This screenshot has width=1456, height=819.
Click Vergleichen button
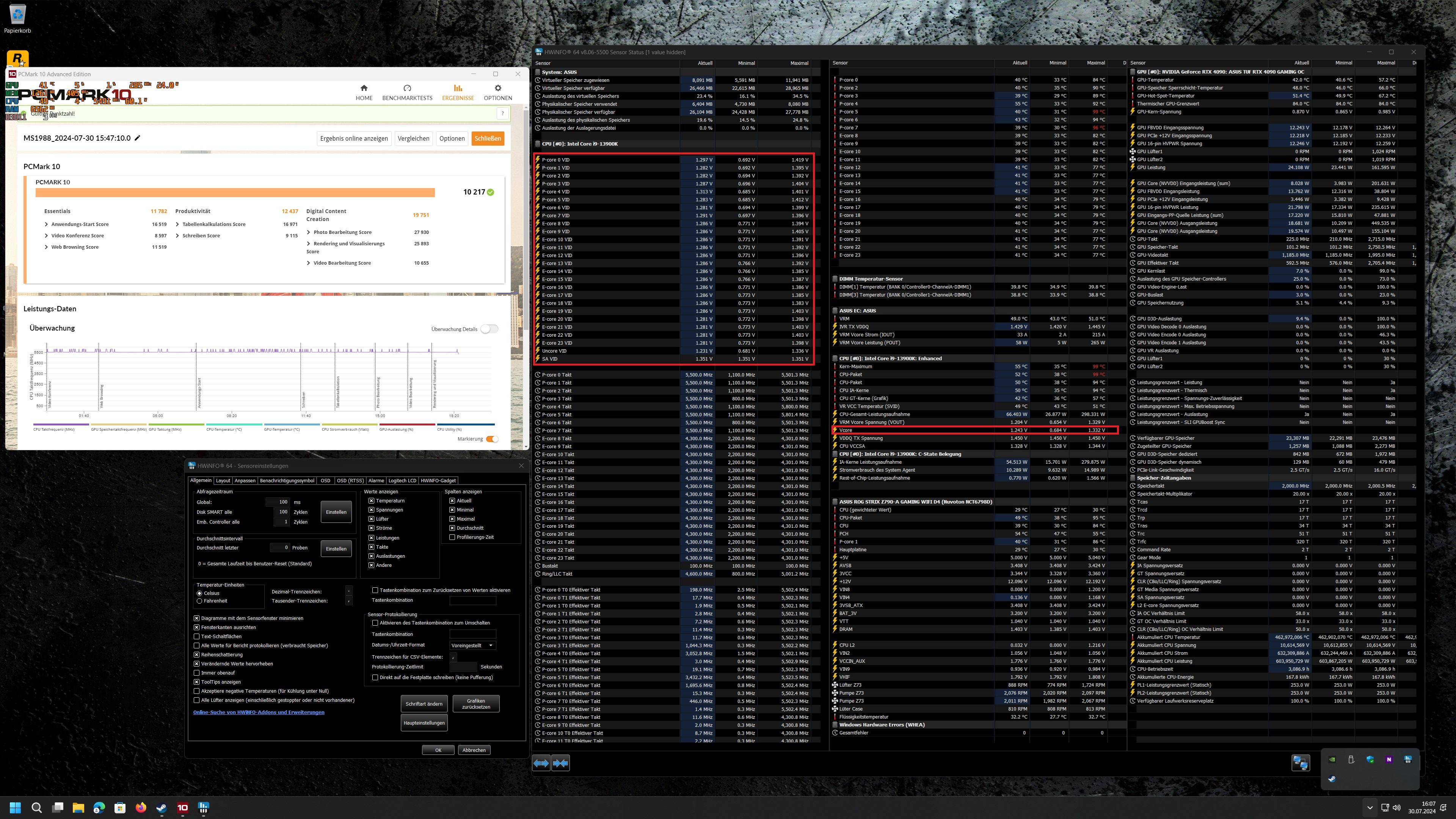413,138
